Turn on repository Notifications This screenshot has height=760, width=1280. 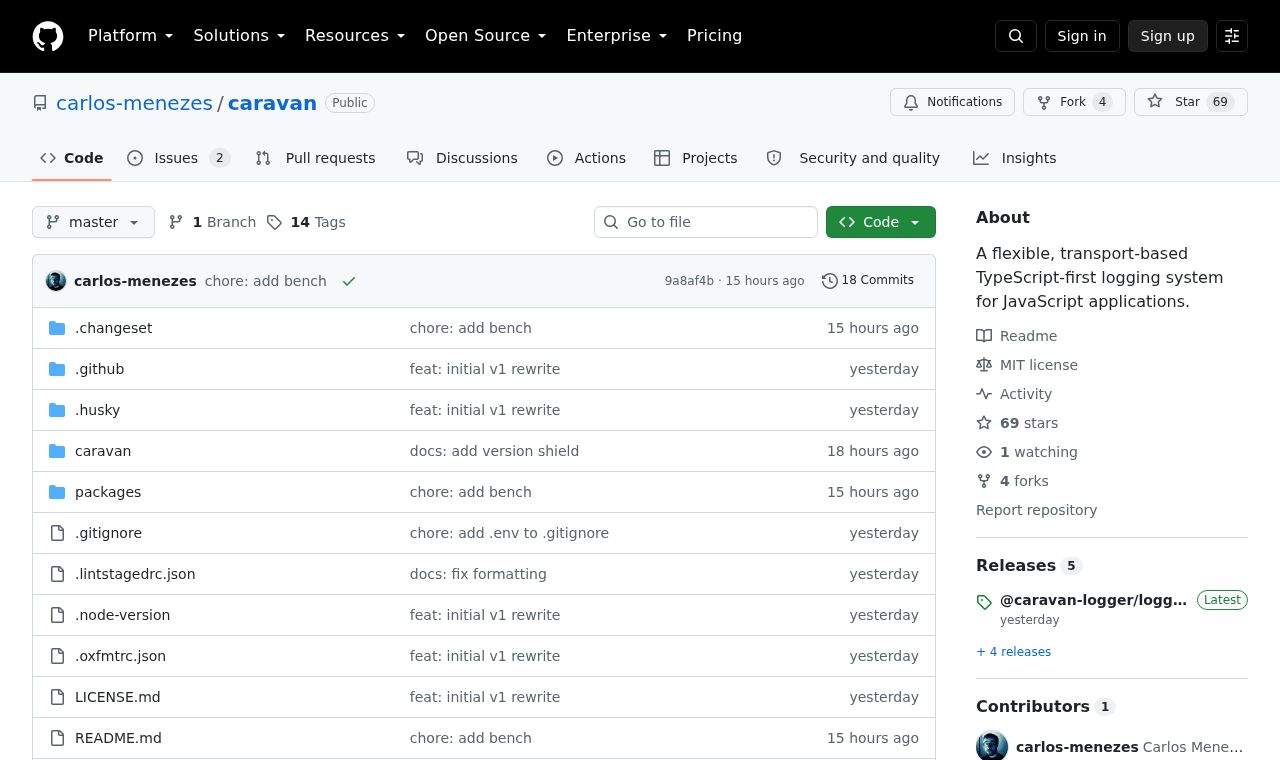(x=952, y=102)
